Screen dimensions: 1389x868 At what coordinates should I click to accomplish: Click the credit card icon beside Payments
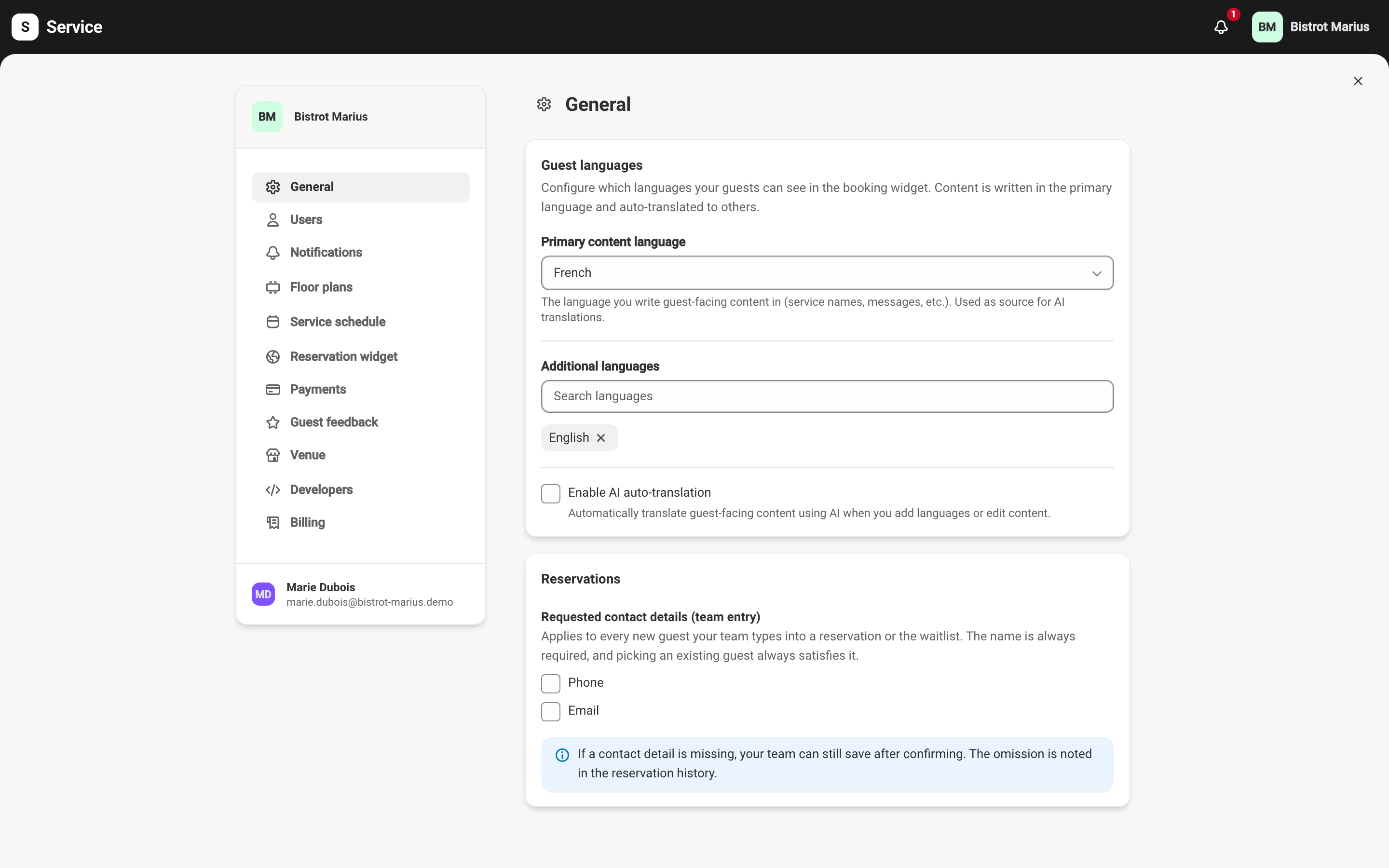click(x=272, y=390)
